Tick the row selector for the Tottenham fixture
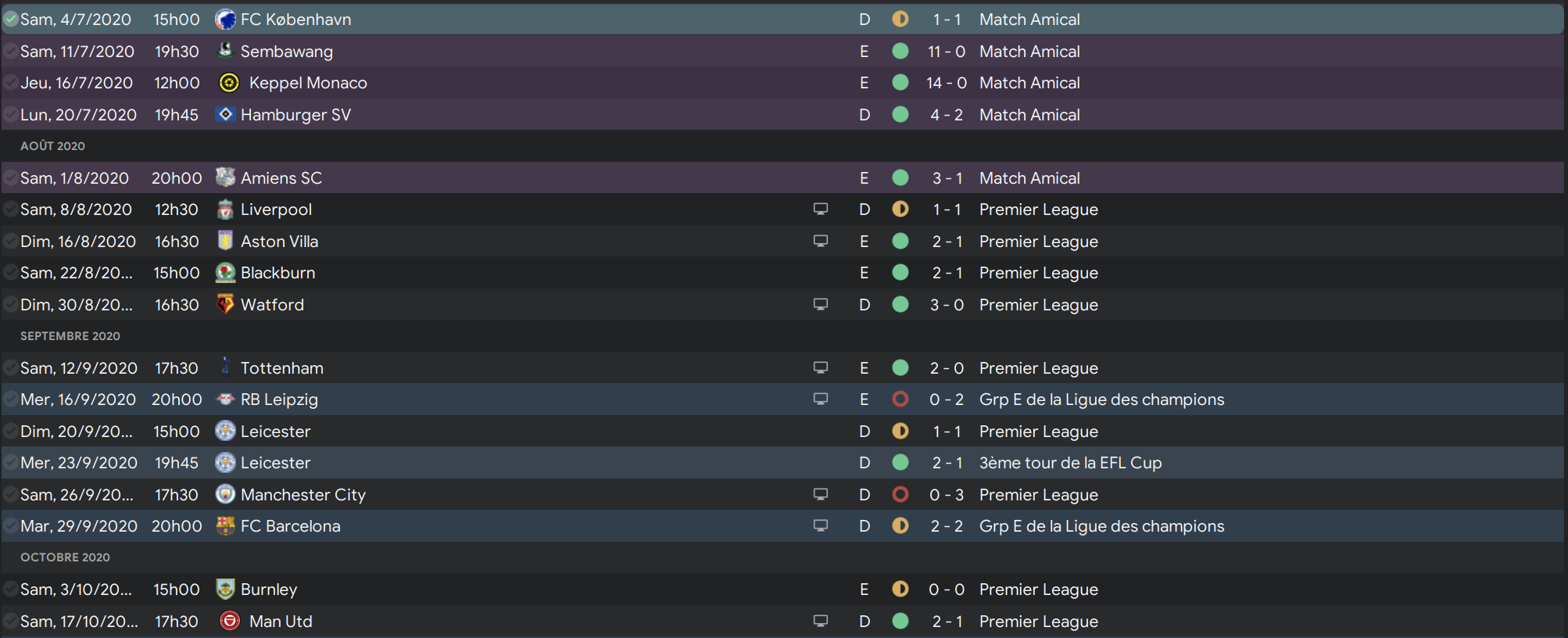 [11, 368]
